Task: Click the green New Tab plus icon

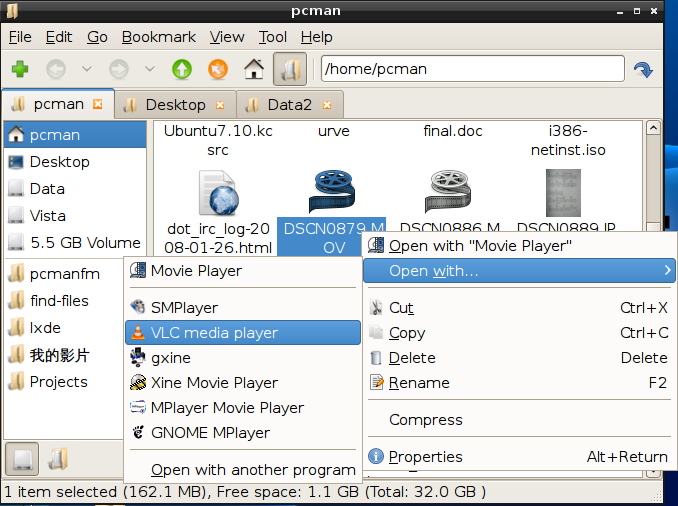Action: [19, 69]
